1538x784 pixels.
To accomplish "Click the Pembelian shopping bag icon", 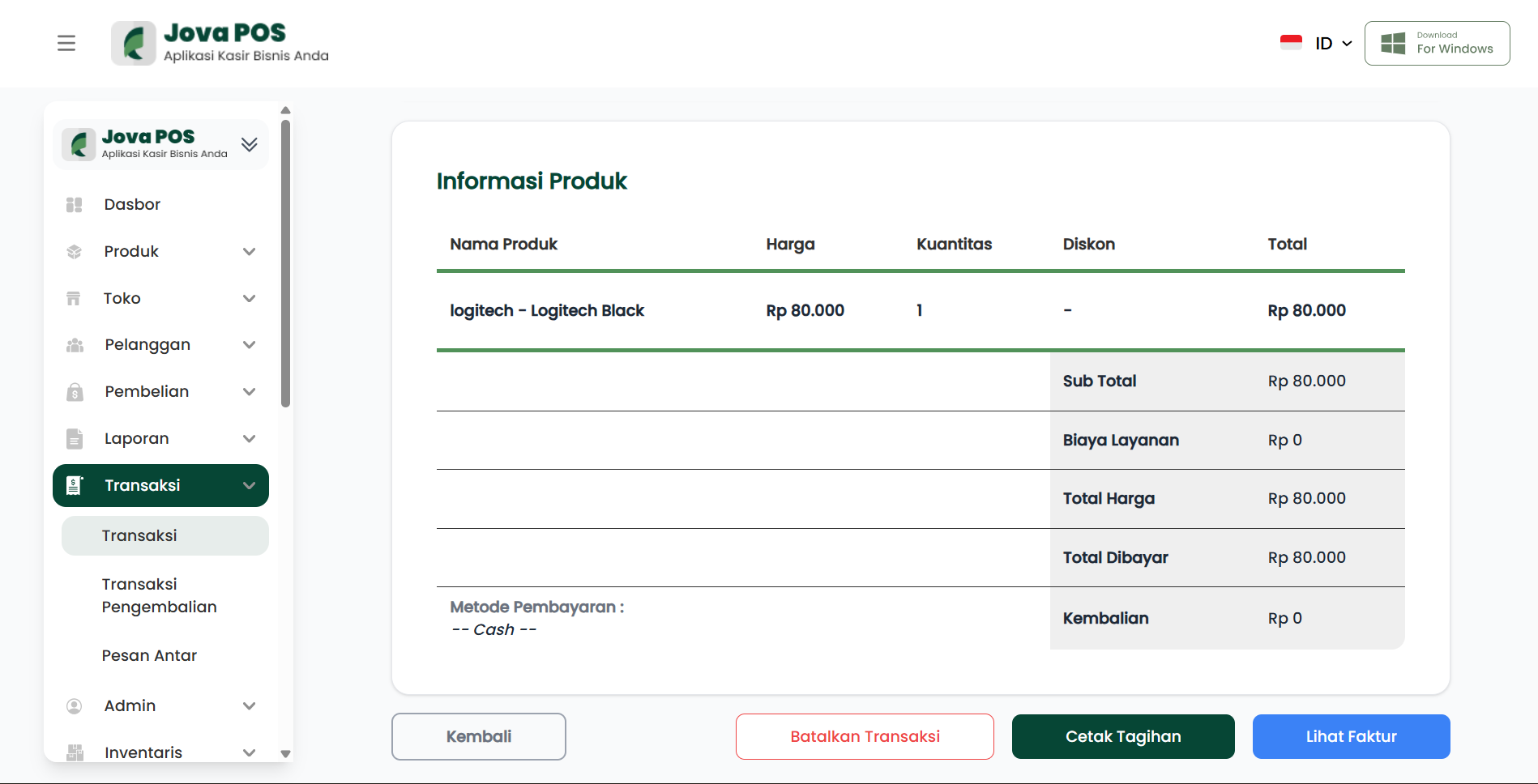I will [75, 392].
